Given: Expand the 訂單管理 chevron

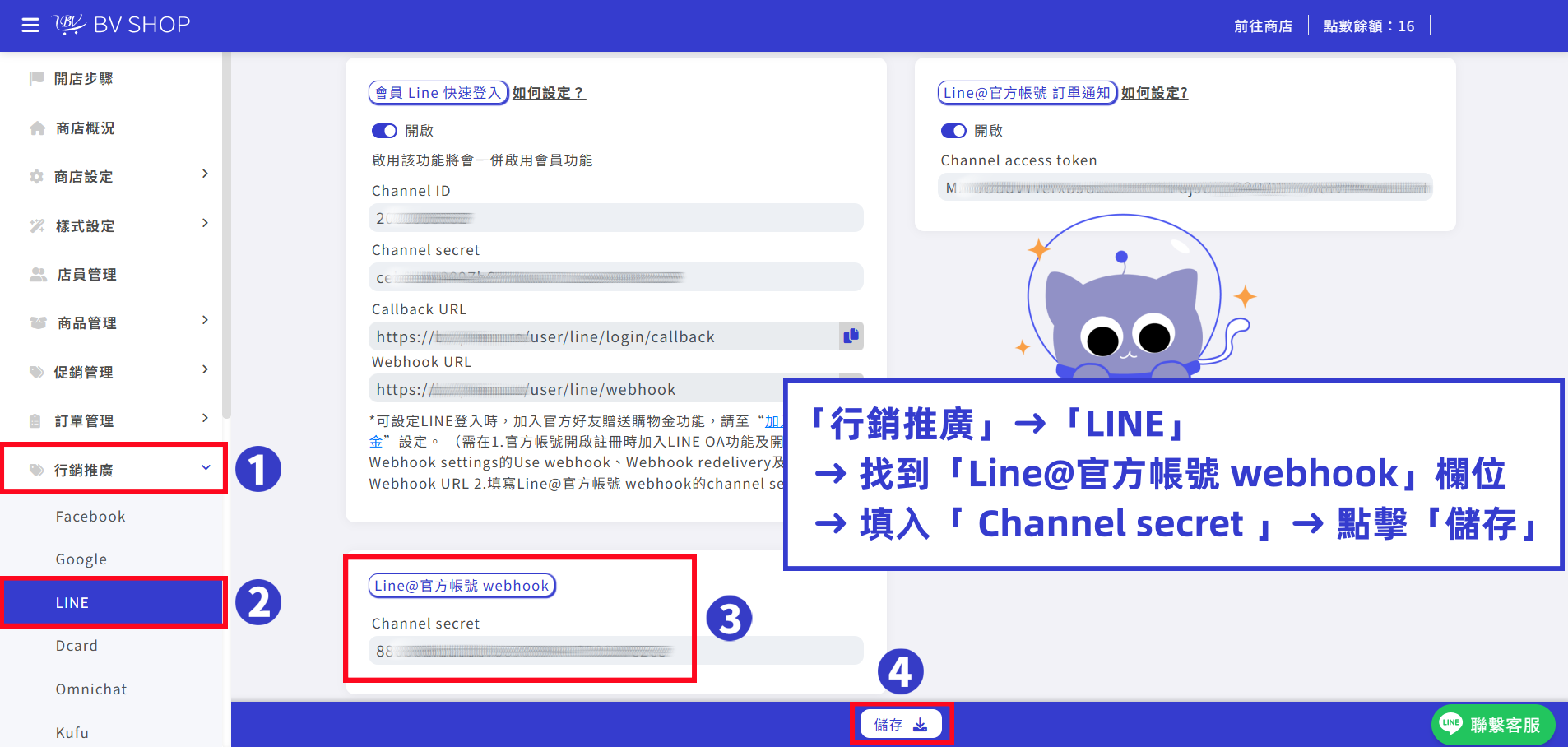Looking at the screenshot, I should click(x=205, y=418).
